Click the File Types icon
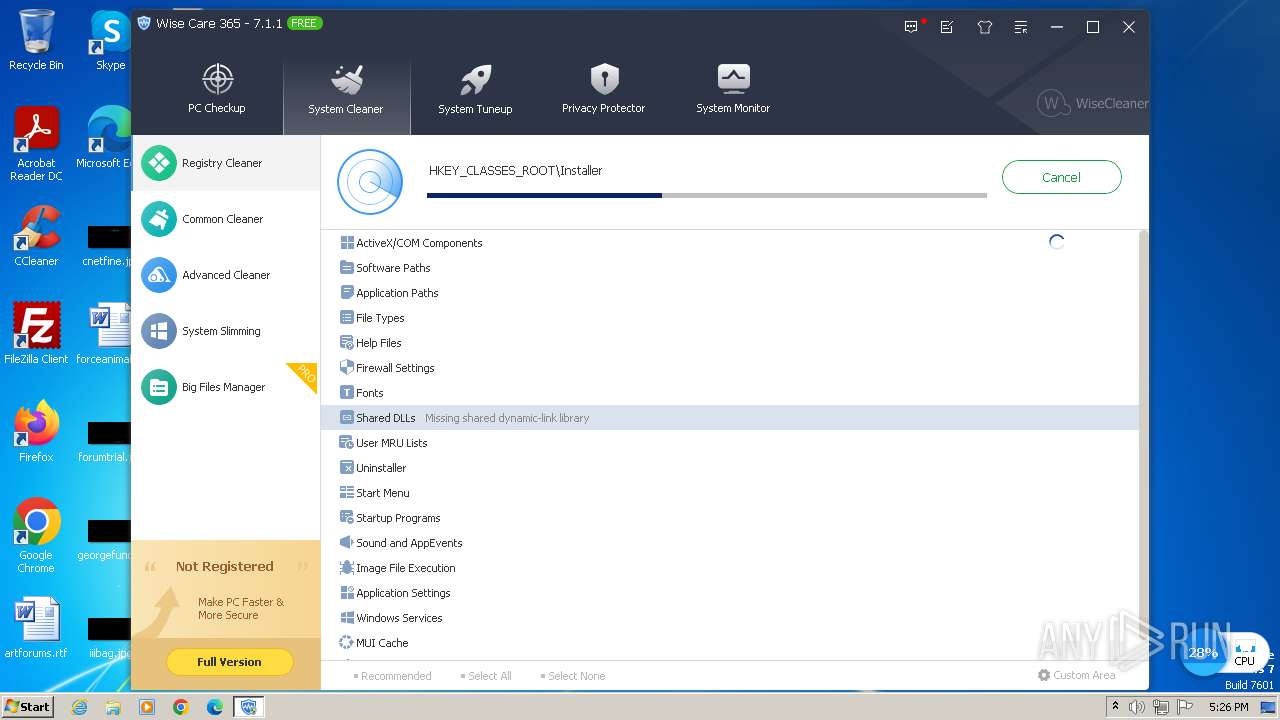This screenshot has width=1280, height=720. pyautogui.click(x=347, y=318)
